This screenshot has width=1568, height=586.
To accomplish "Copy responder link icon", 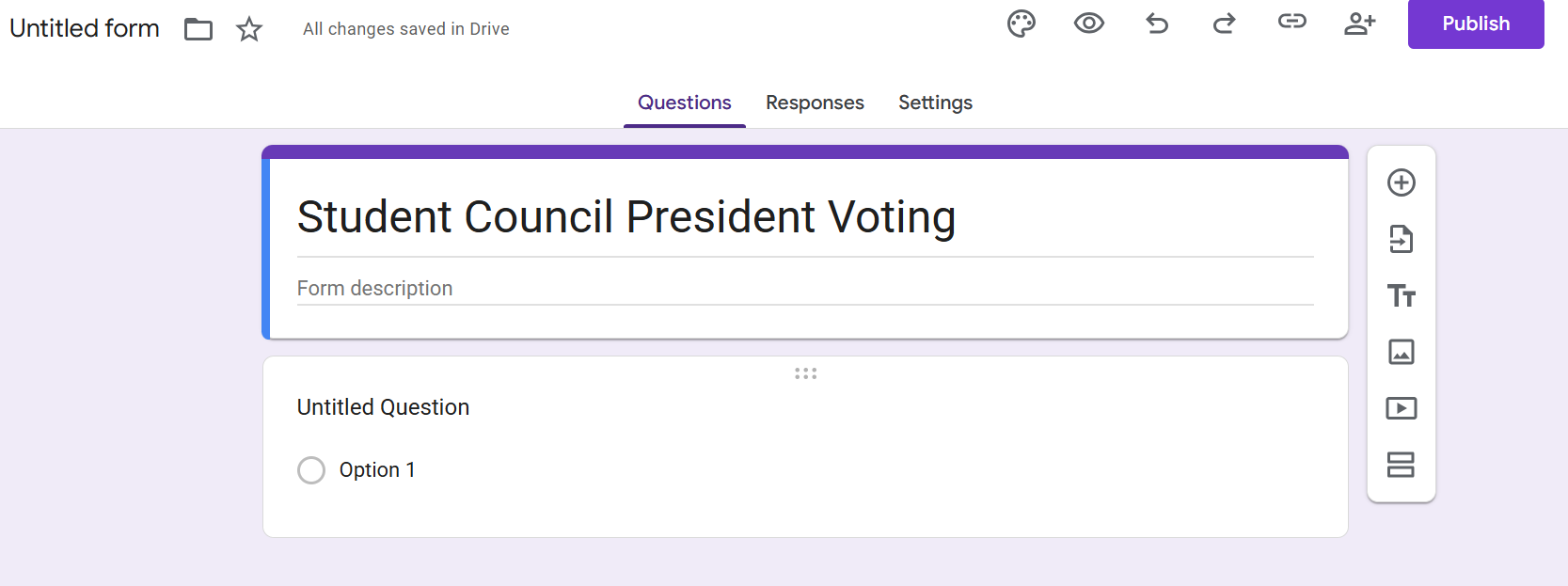I will 1291,21.
